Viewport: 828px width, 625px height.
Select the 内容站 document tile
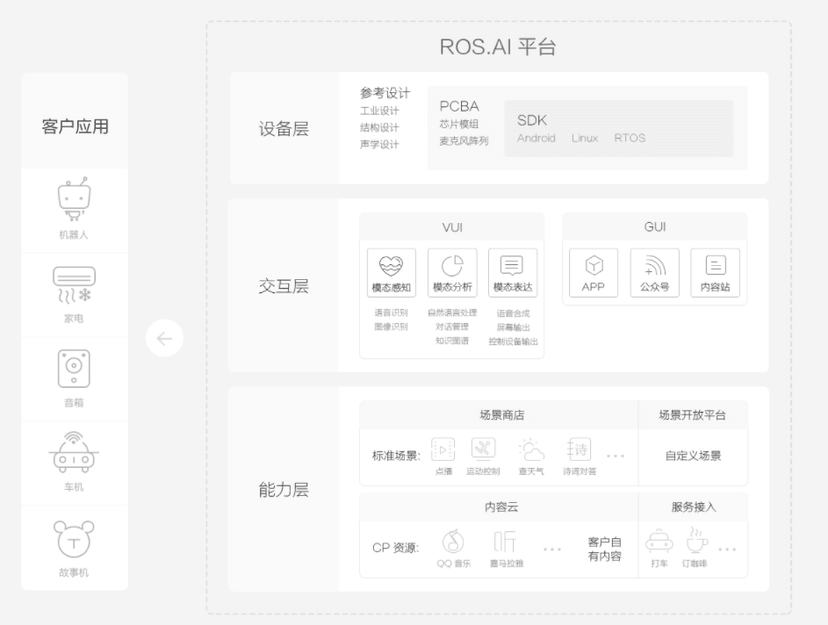click(716, 273)
